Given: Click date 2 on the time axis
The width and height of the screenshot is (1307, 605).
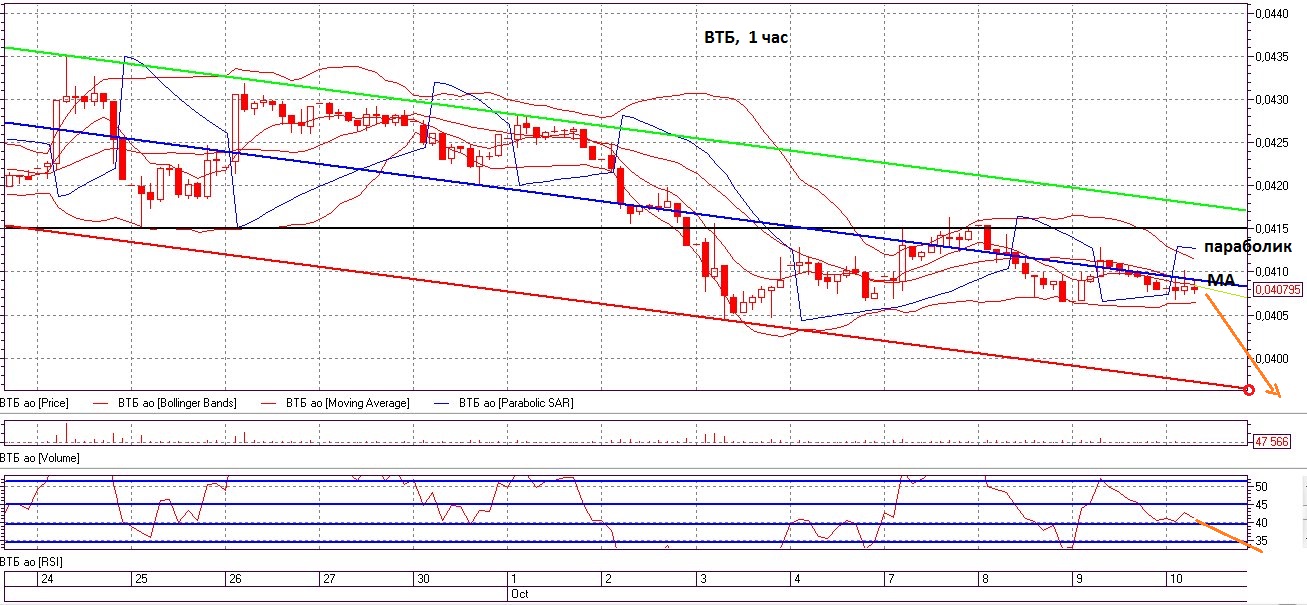Looking at the screenshot, I should click(x=607, y=579).
